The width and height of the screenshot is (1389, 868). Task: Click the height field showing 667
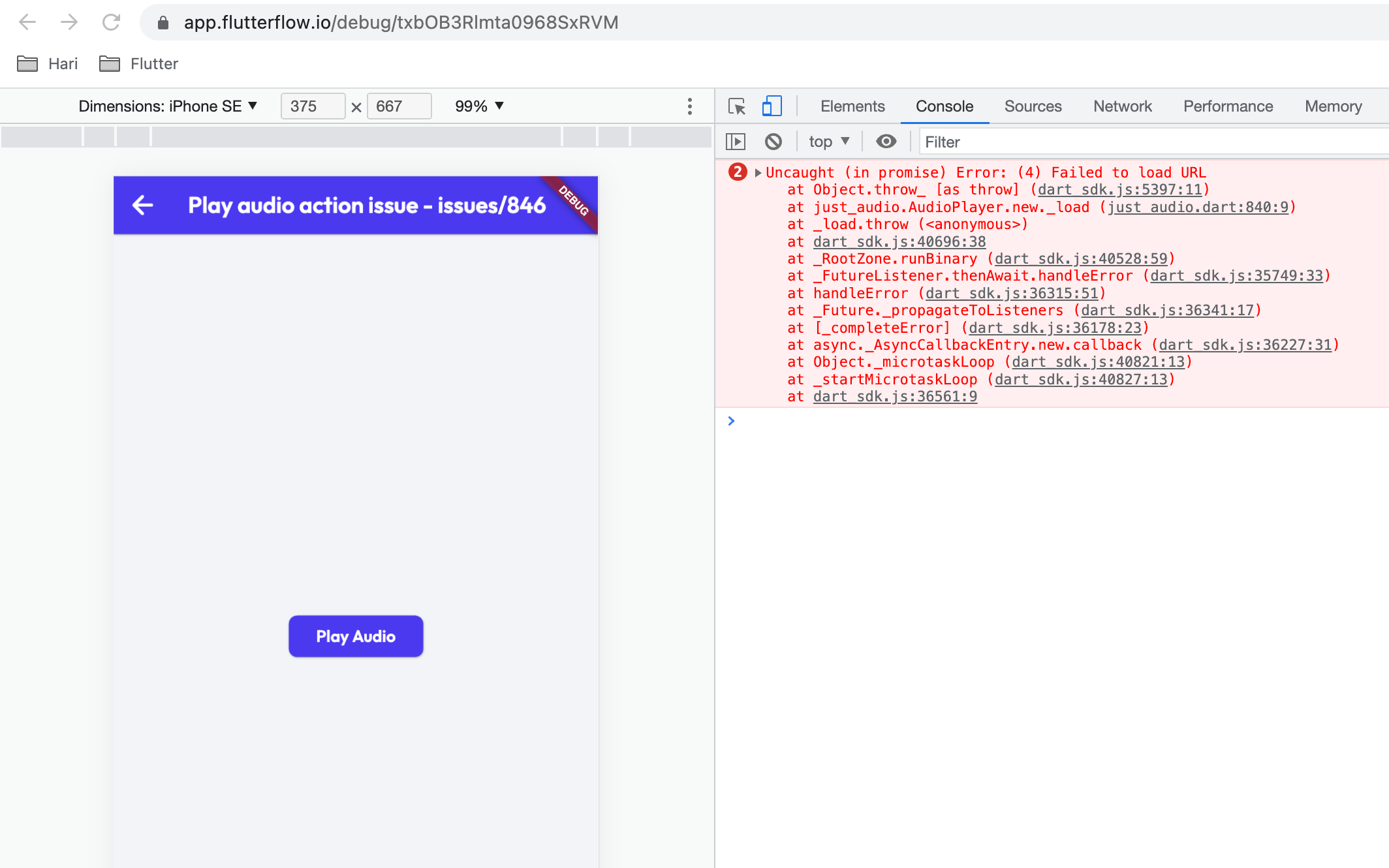pos(399,106)
